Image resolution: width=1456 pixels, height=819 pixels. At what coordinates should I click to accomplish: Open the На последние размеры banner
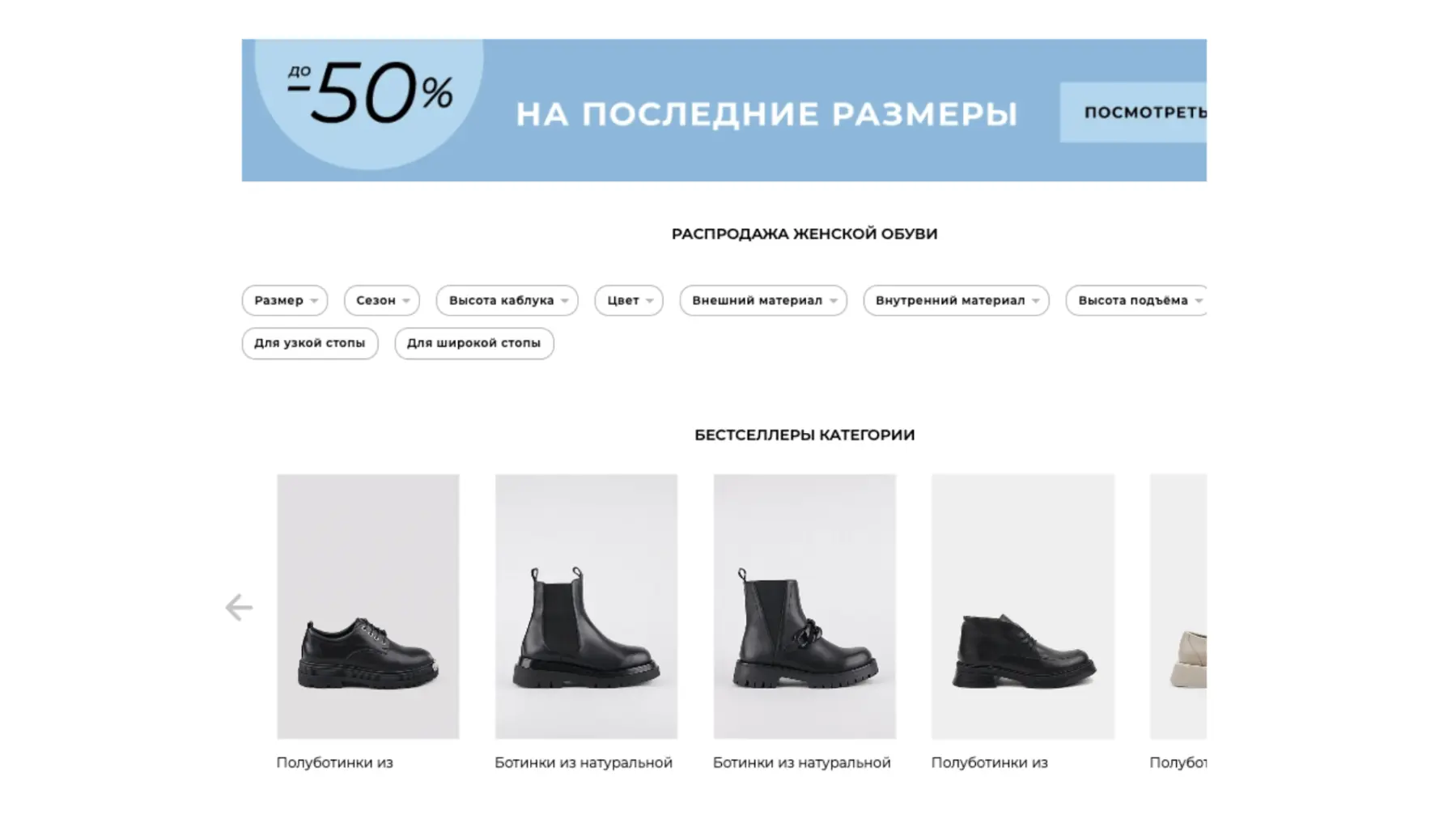click(x=724, y=110)
